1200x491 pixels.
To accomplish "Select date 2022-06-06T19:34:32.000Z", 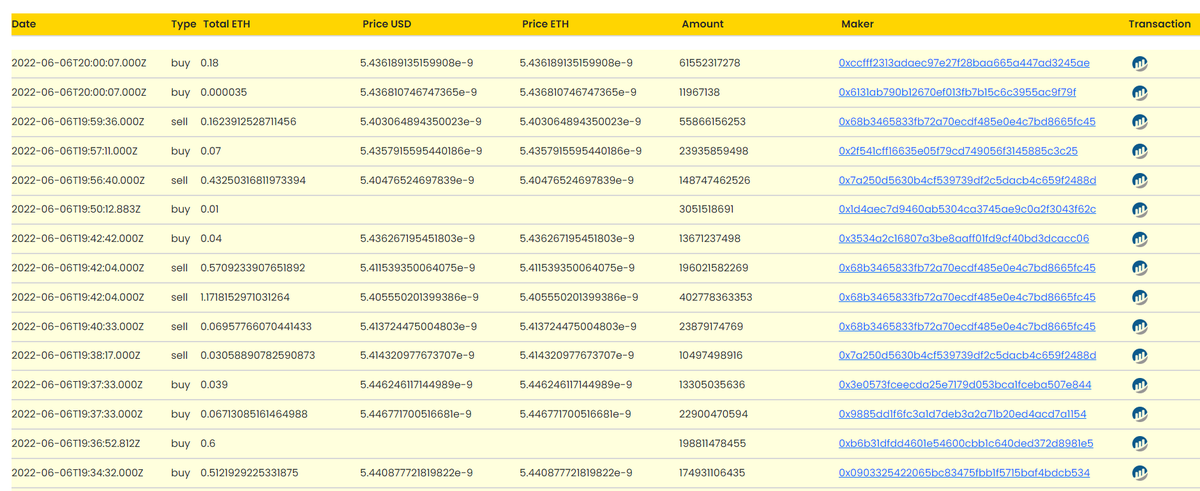I will (77, 473).
